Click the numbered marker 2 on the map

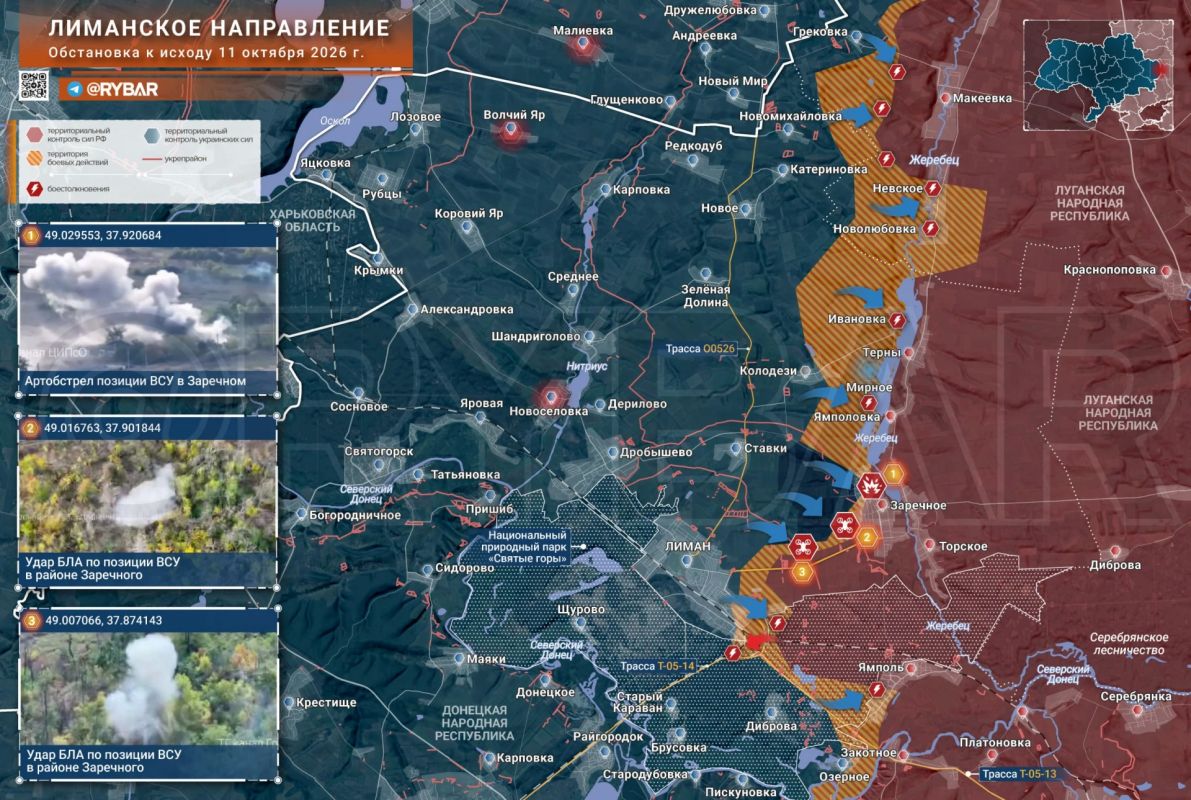[x=867, y=537]
